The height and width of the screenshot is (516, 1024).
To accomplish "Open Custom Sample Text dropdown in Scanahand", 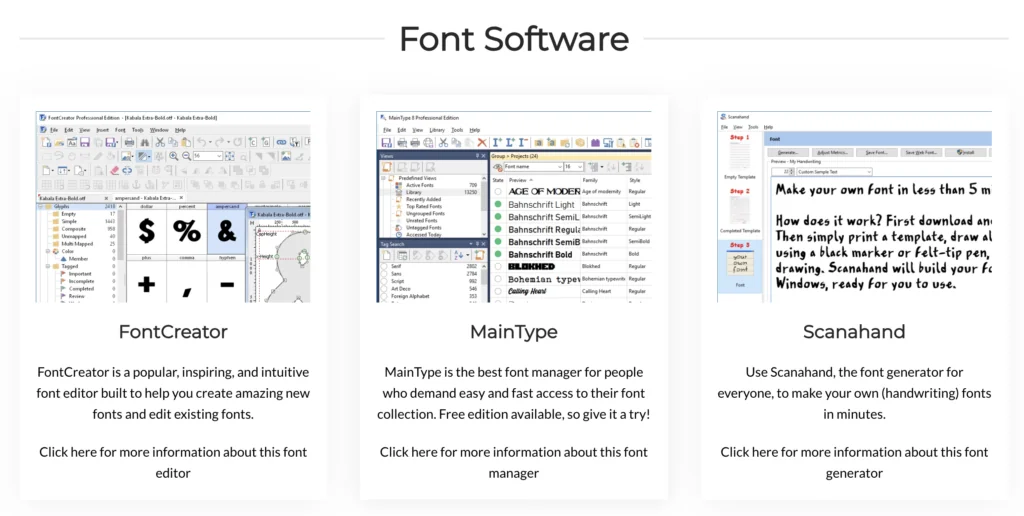I will point(834,172).
